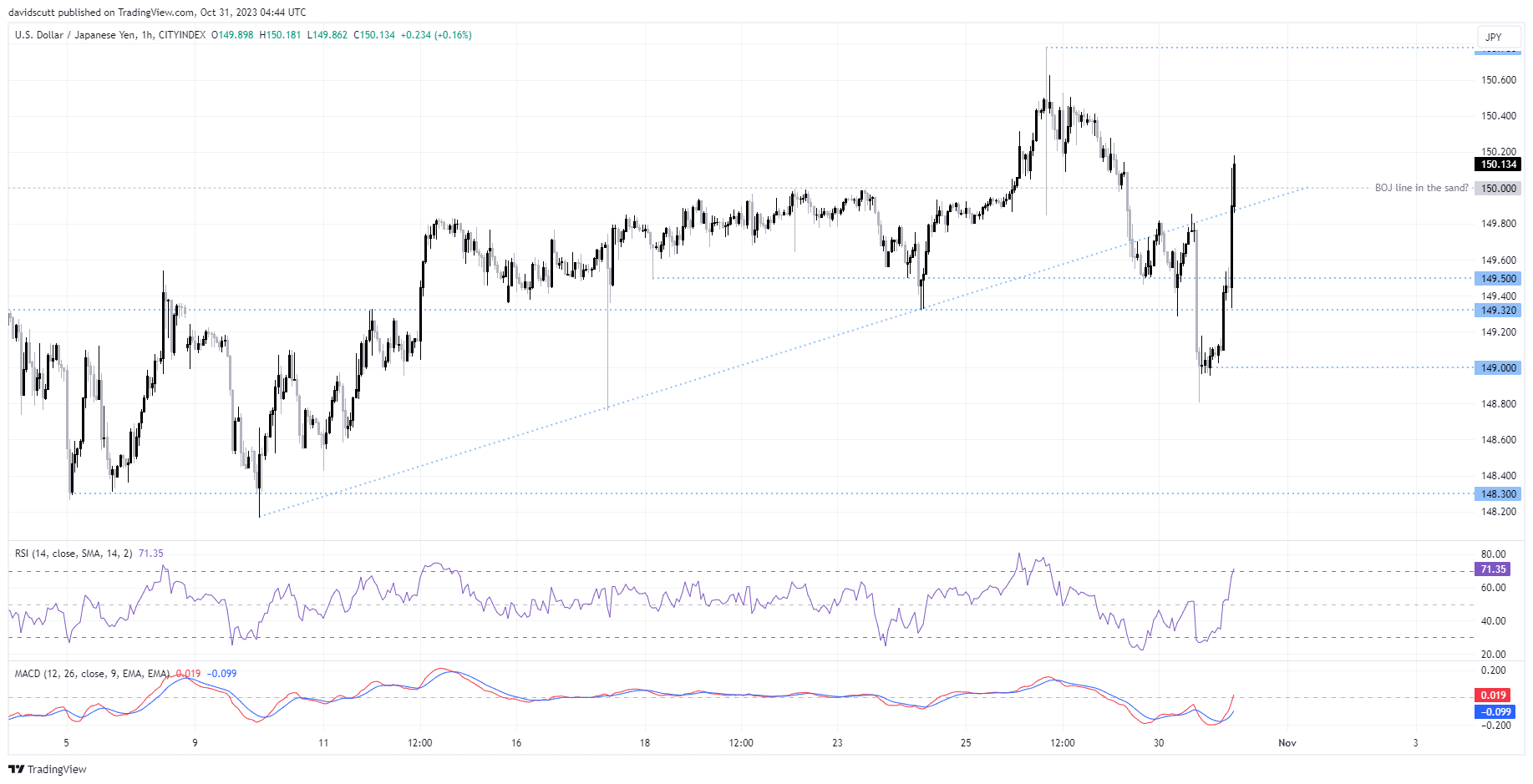Click the publisher header mentioning davidscutt

click(x=157, y=13)
